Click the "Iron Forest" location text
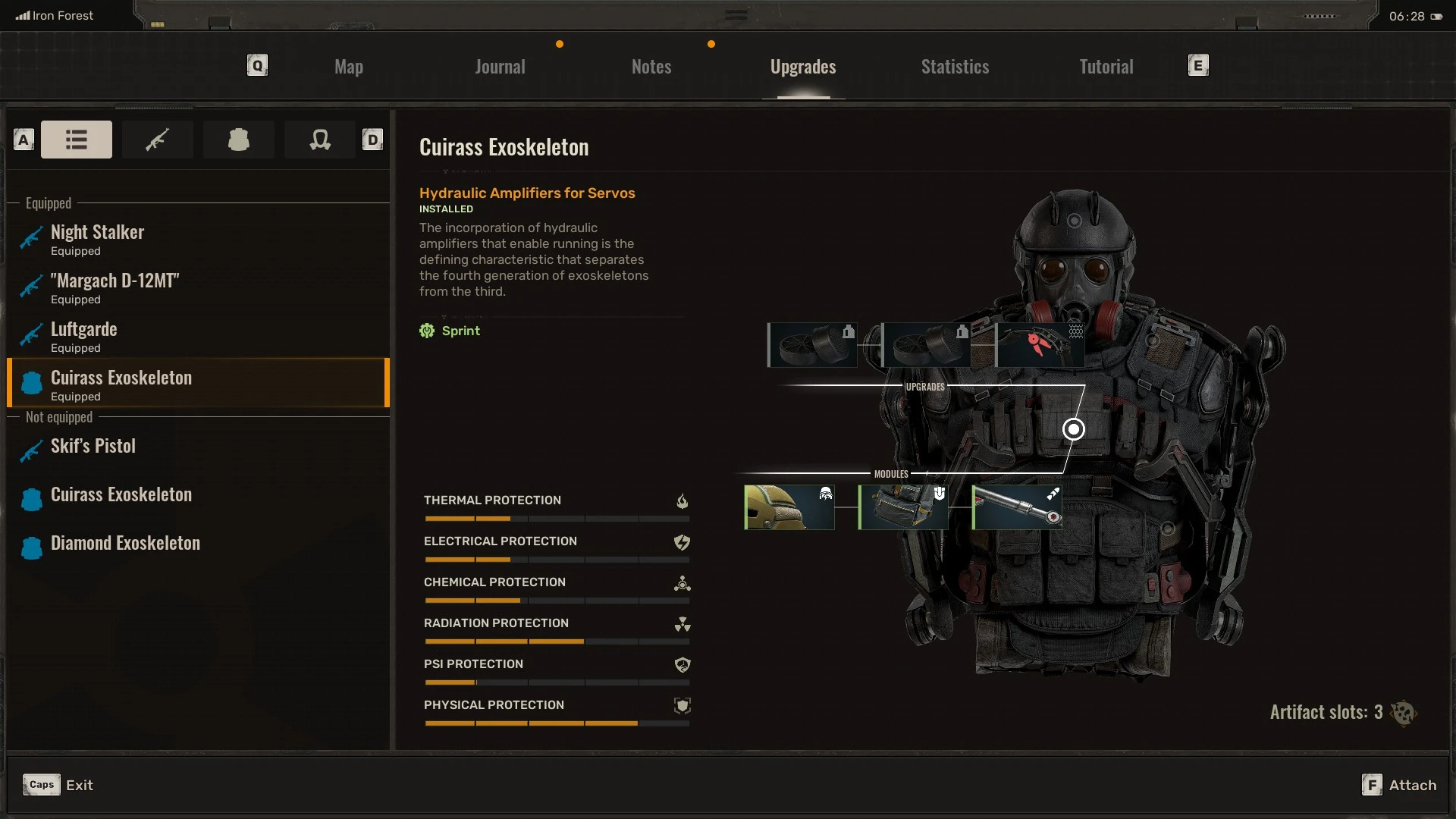 (x=63, y=15)
